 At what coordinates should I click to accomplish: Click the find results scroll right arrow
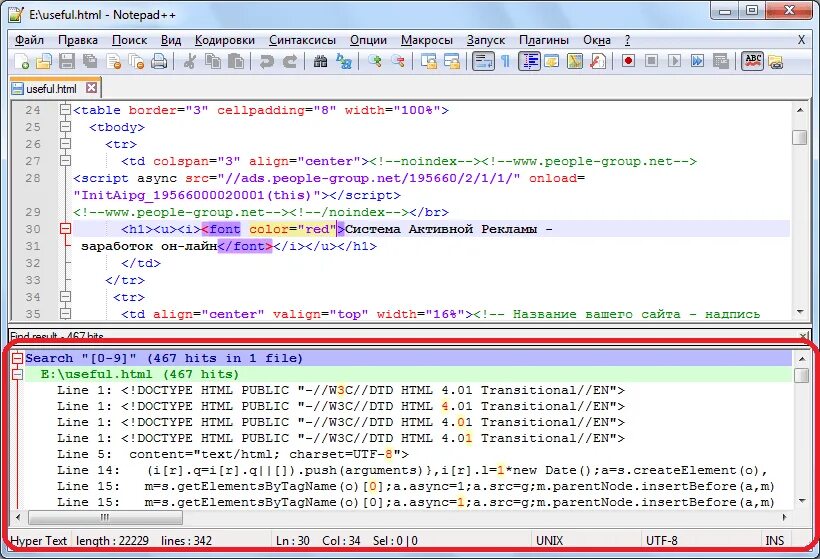point(784,518)
